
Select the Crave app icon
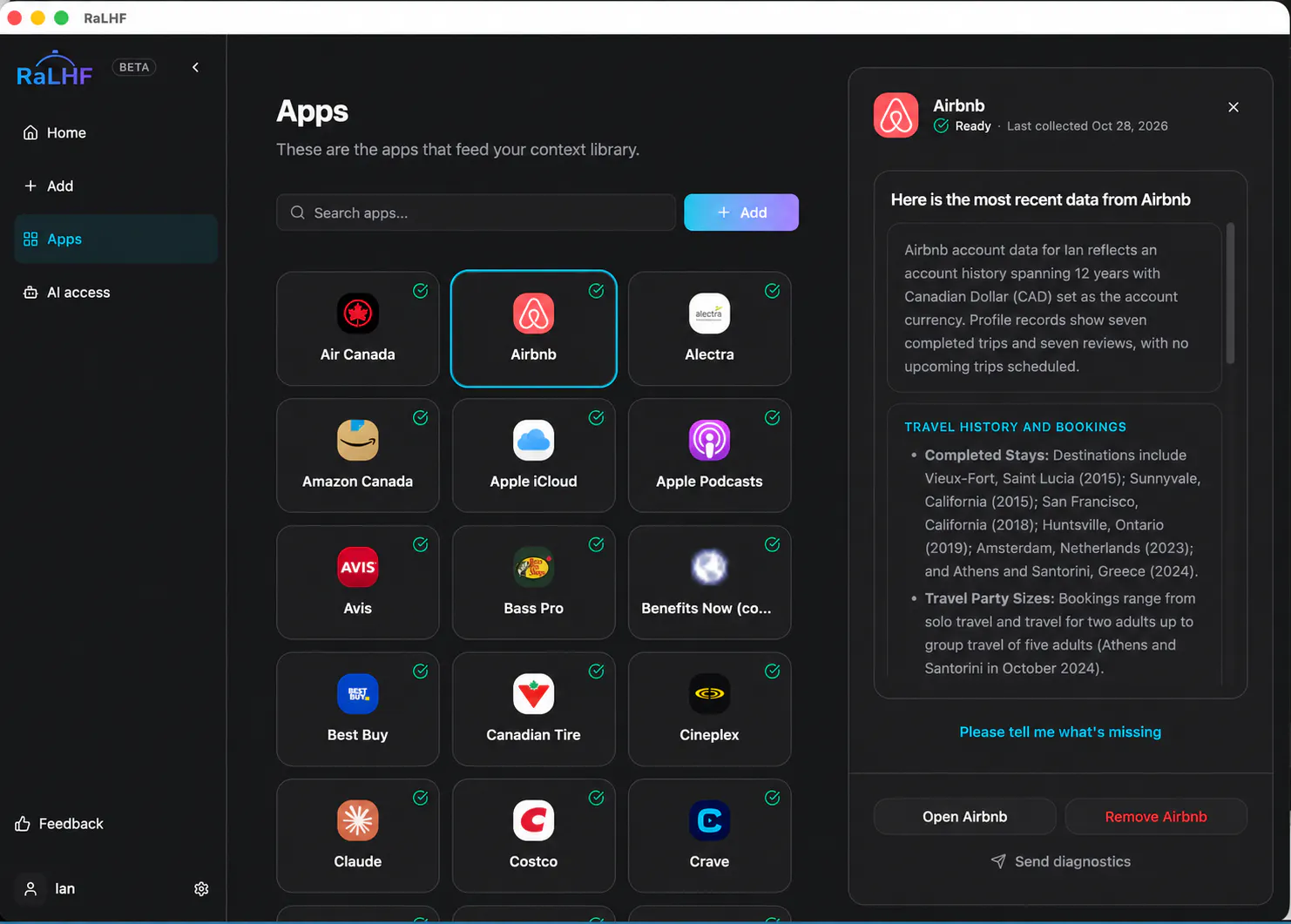709,820
